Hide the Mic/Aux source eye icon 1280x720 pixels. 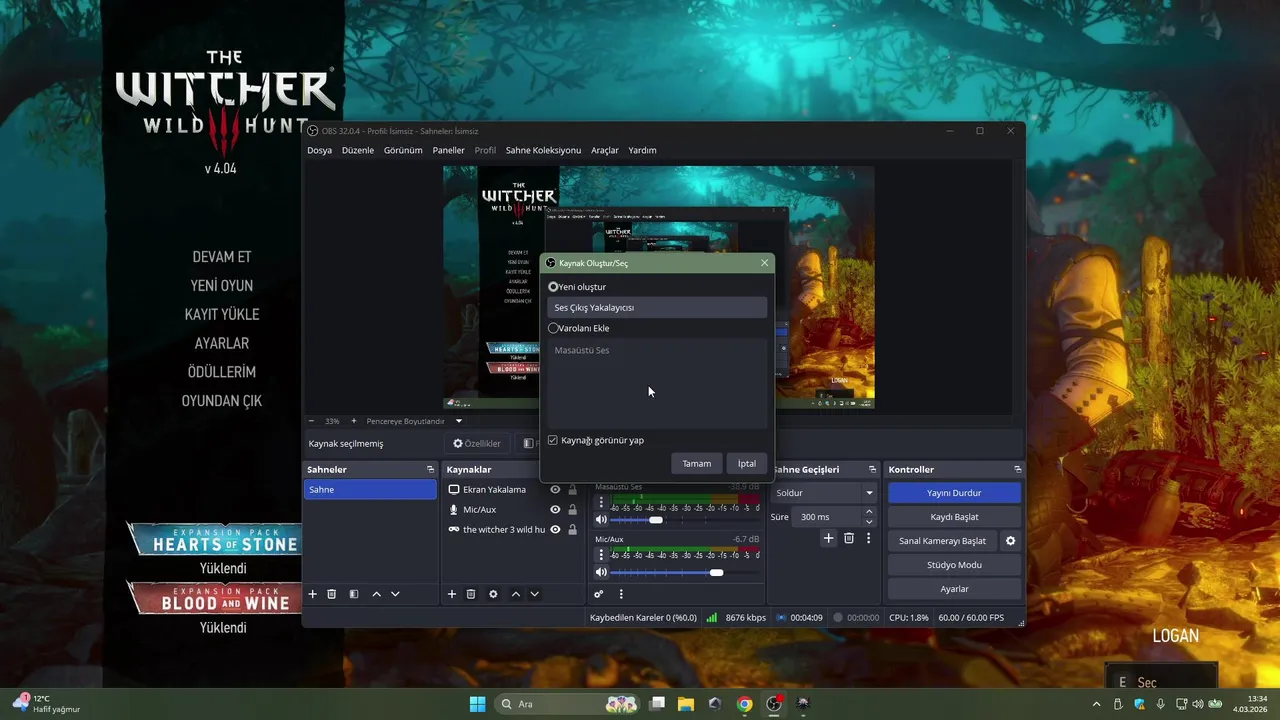(x=555, y=510)
